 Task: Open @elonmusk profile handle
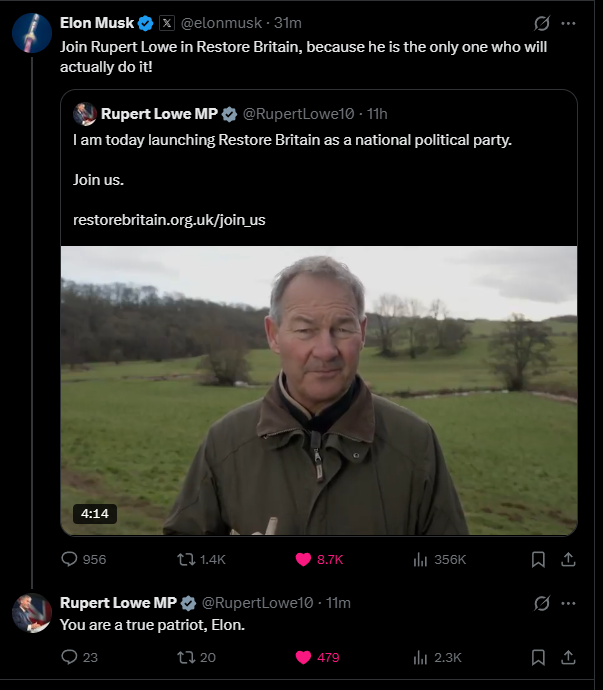pyautogui.click(x=223, y=23)
